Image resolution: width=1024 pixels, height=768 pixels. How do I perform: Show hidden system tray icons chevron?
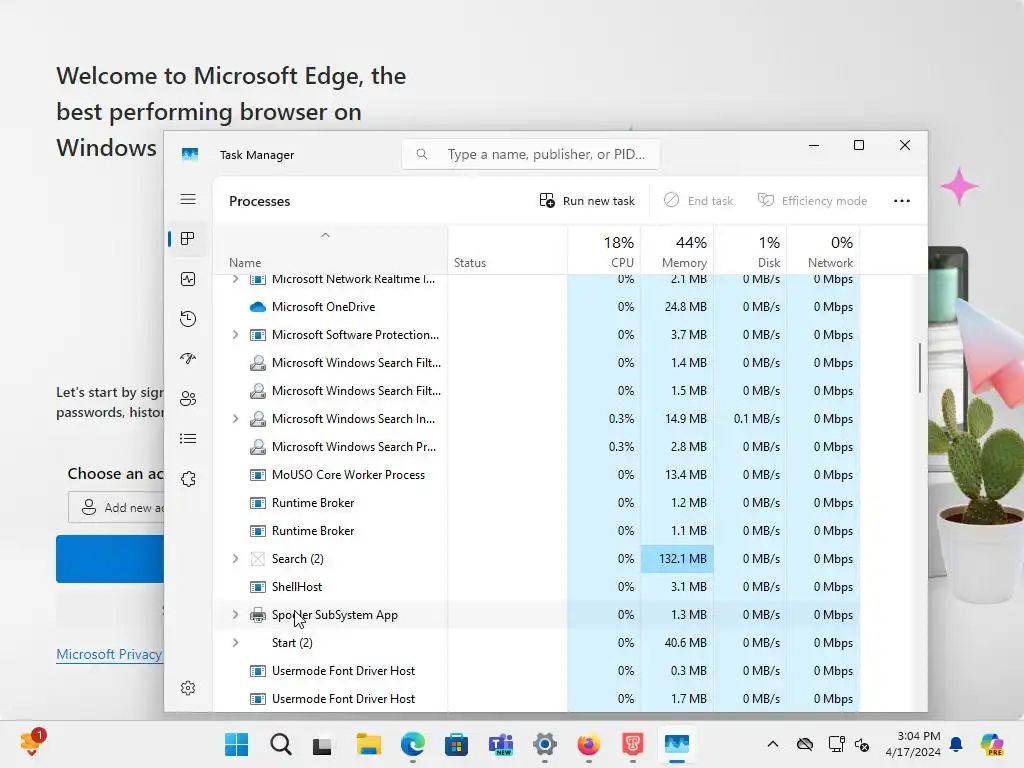[x=773, y=744]
